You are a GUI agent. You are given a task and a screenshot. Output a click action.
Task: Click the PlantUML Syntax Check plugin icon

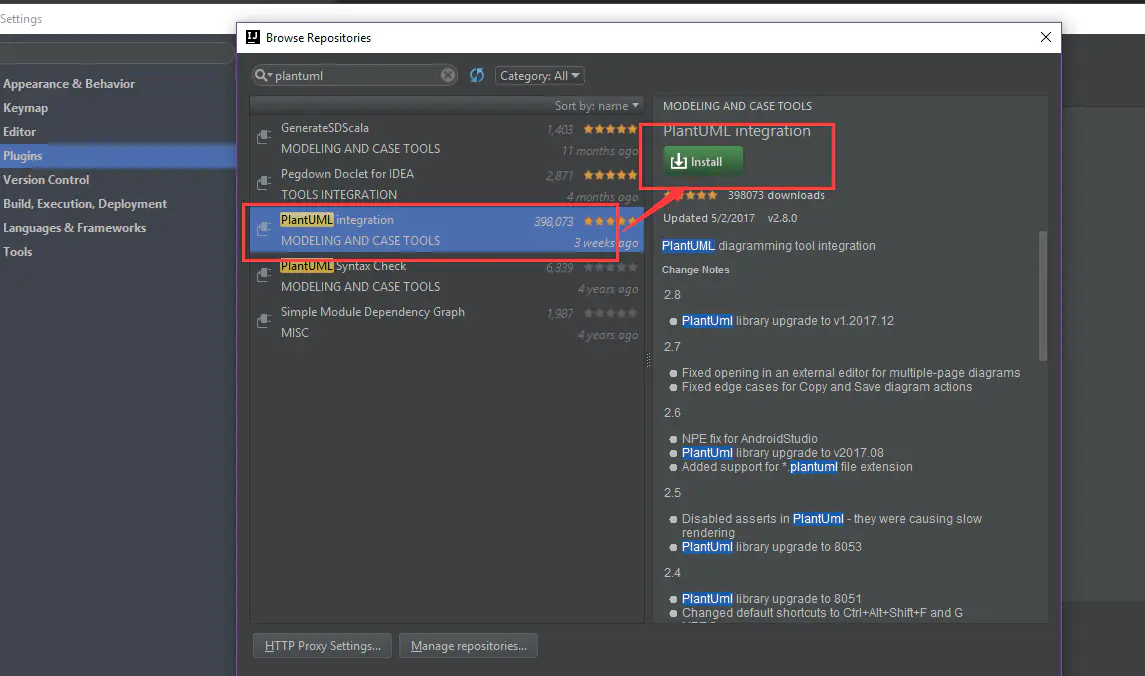tap(264, 275)
